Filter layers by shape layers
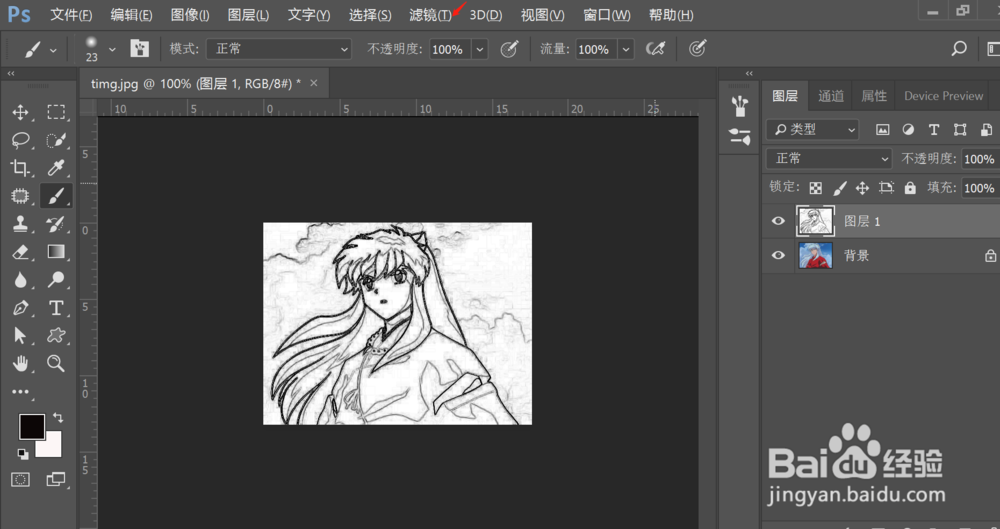This screenshot has height=529, width=1000. coord(960,130)
